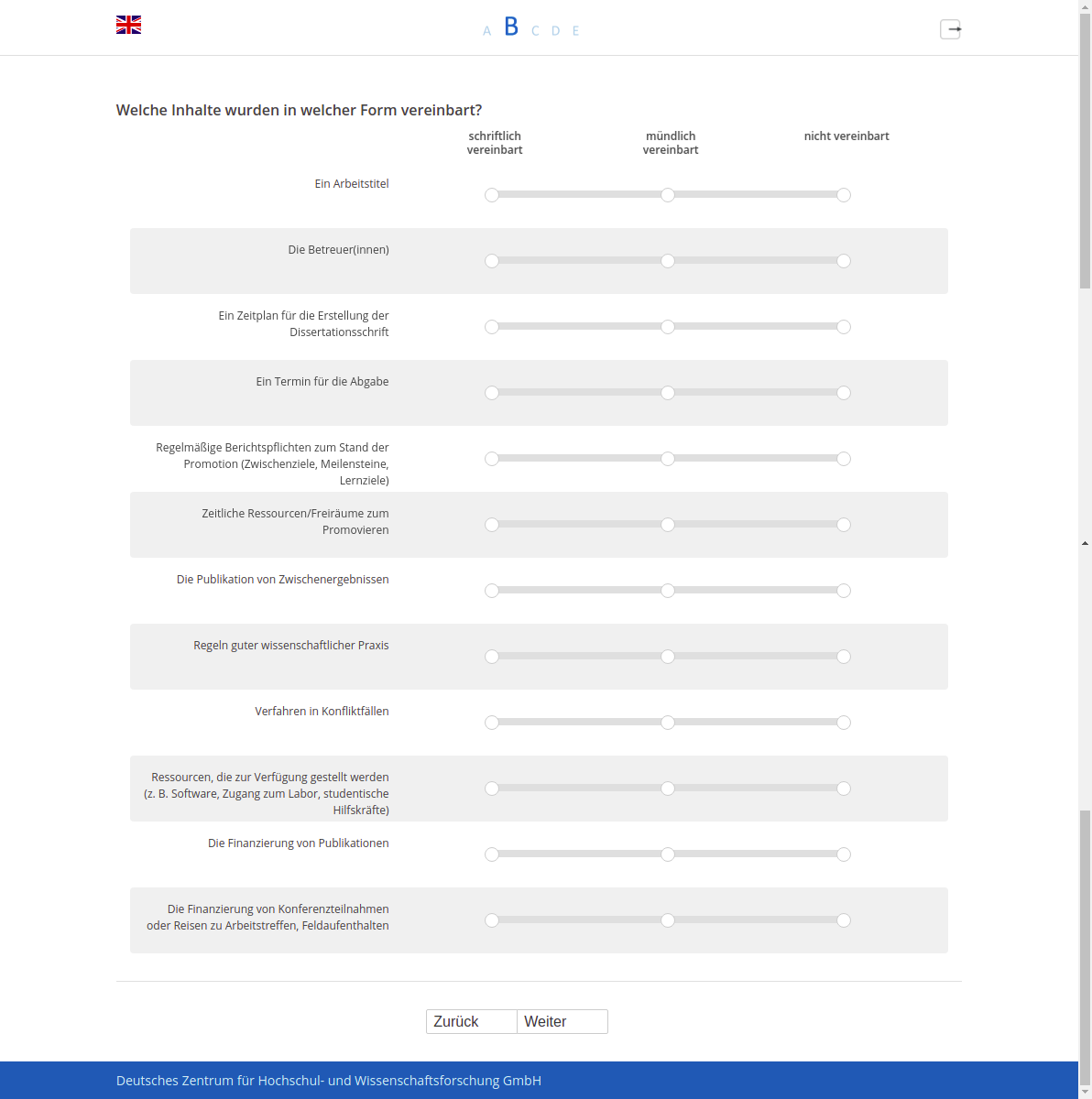1092x1099 pixels.
Task: Open the current section B tab
Action: tap(511, 27)
